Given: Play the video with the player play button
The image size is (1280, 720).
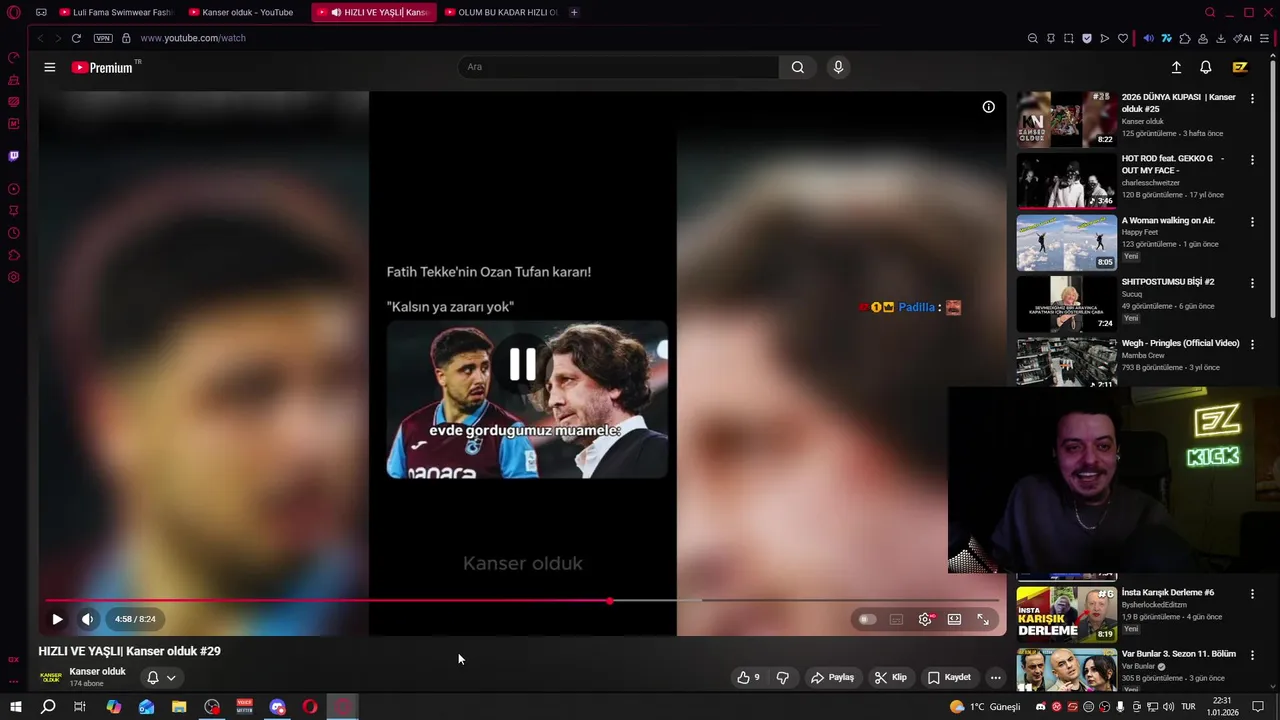Looking at the screenshot, I should click(57, 619).
